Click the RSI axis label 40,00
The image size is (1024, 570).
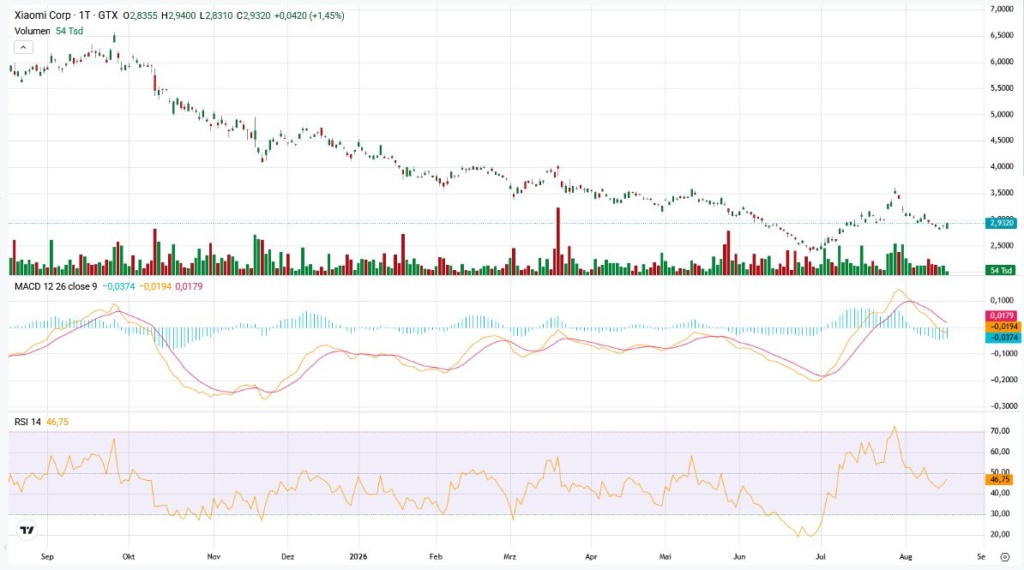point(1000,493)
